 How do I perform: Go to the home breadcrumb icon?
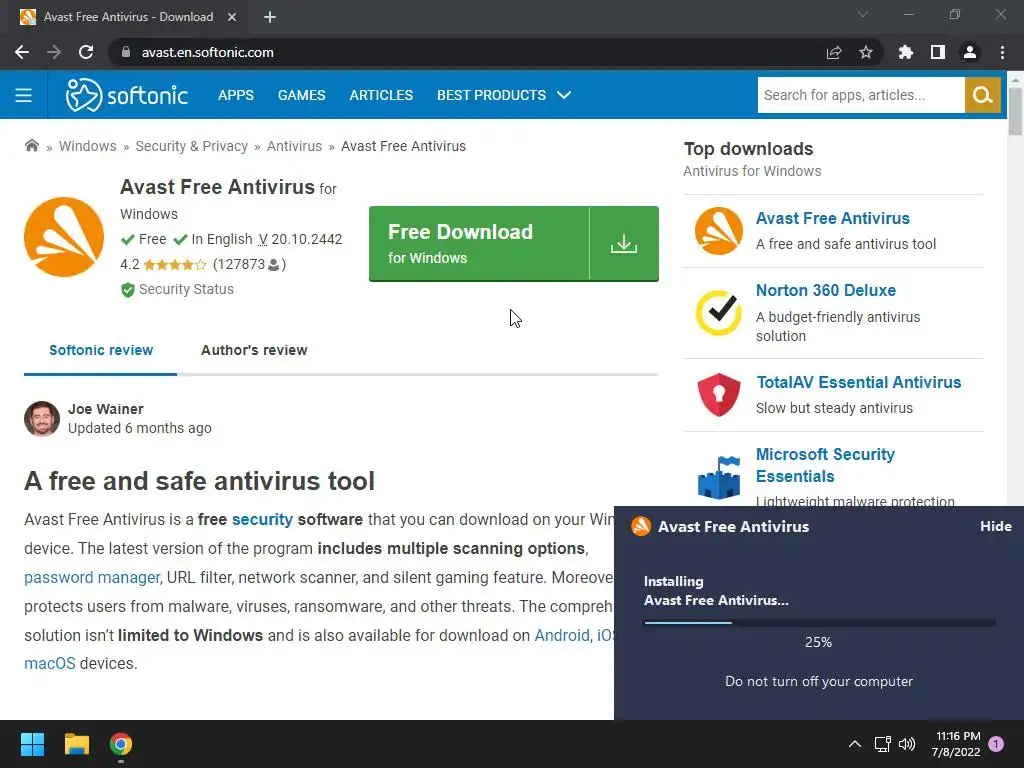[x=31, y=146]
